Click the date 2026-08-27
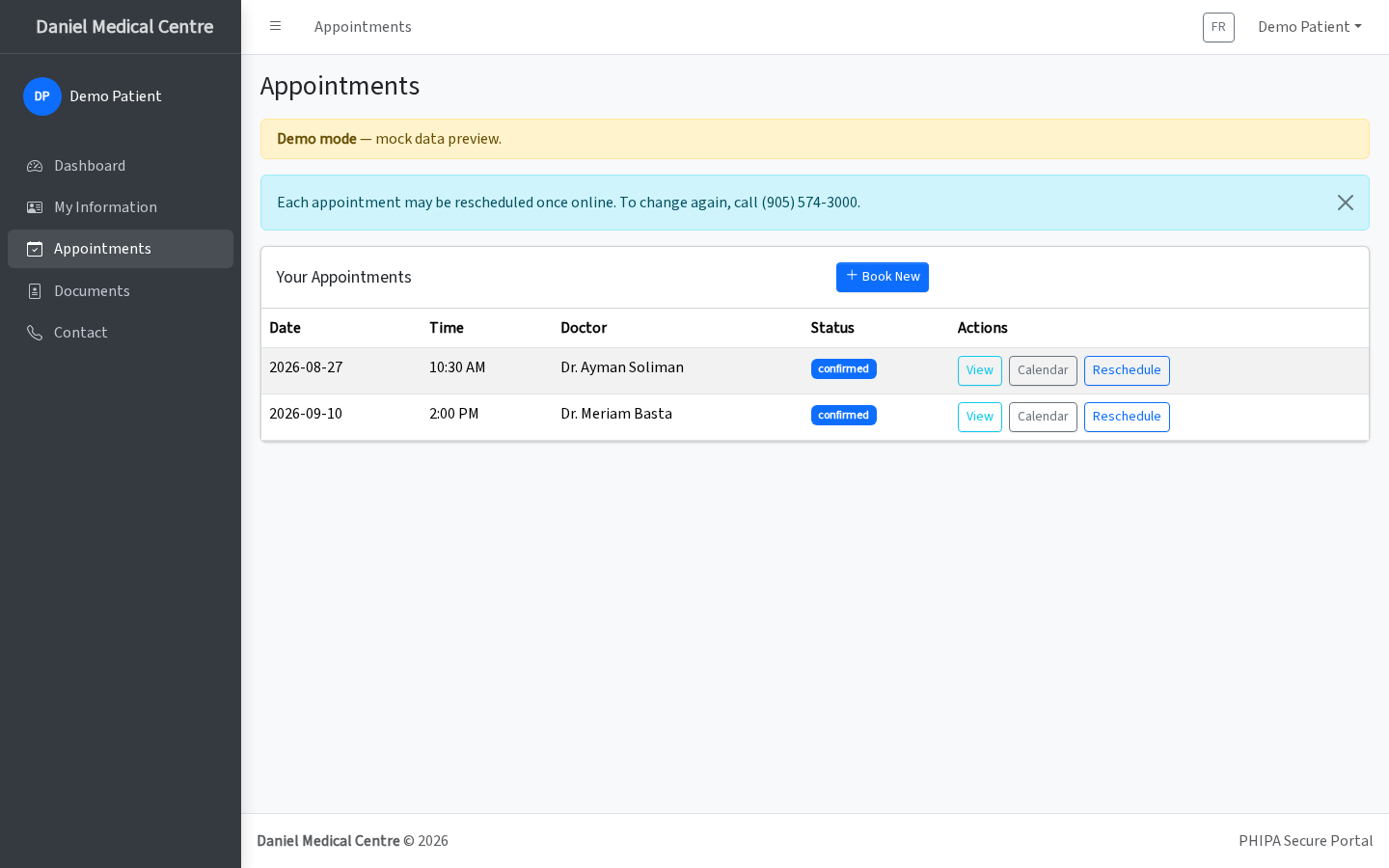This screenshot has width=1389, height=868. click(x=306, y=367)
